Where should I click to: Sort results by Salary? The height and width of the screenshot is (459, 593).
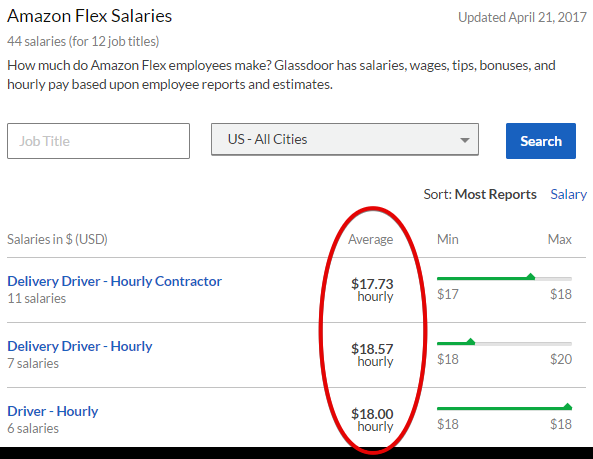coord(568,194)
